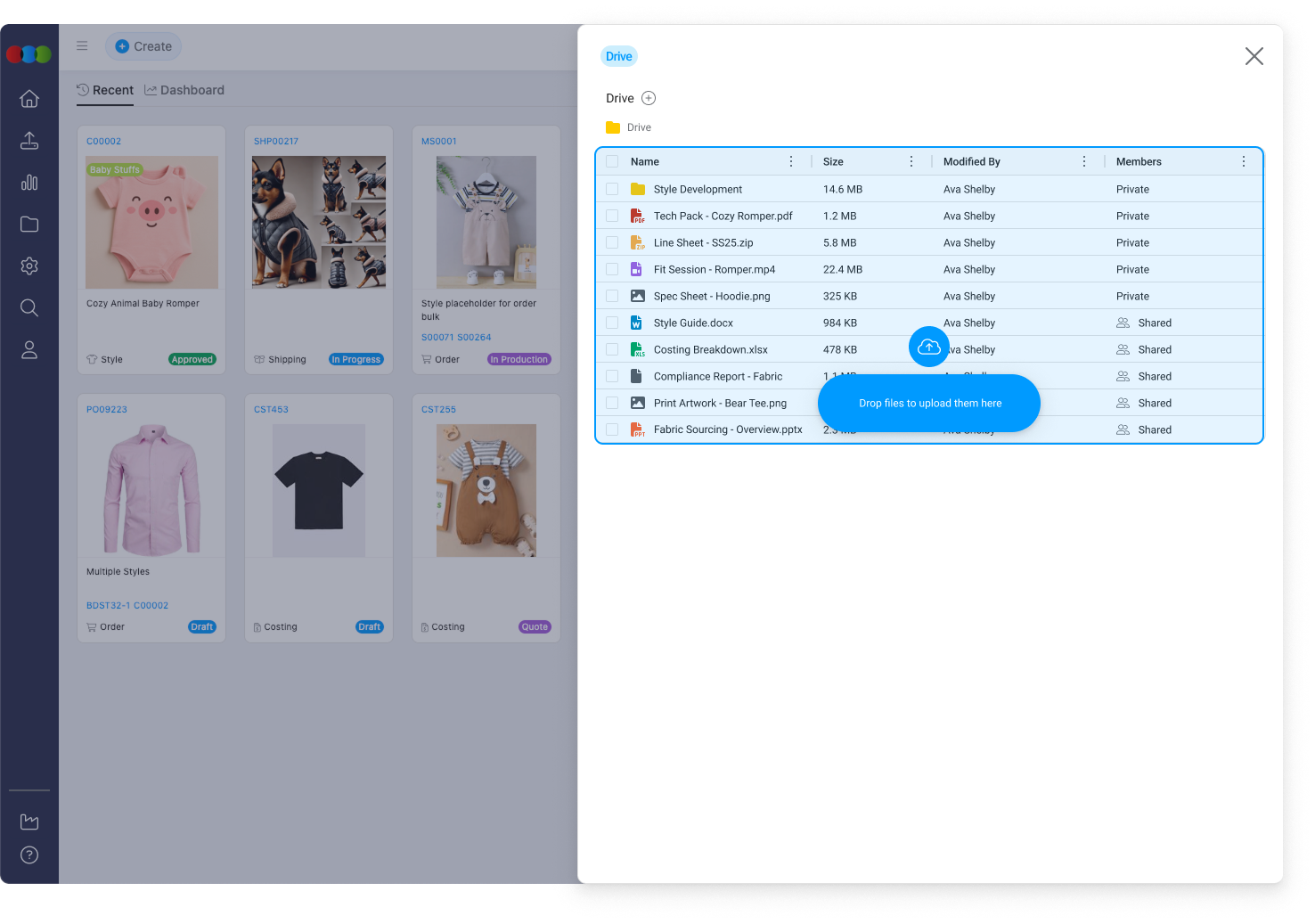
Task: Open the user profile icon in sidebar
Action: (x=29, y=350)
